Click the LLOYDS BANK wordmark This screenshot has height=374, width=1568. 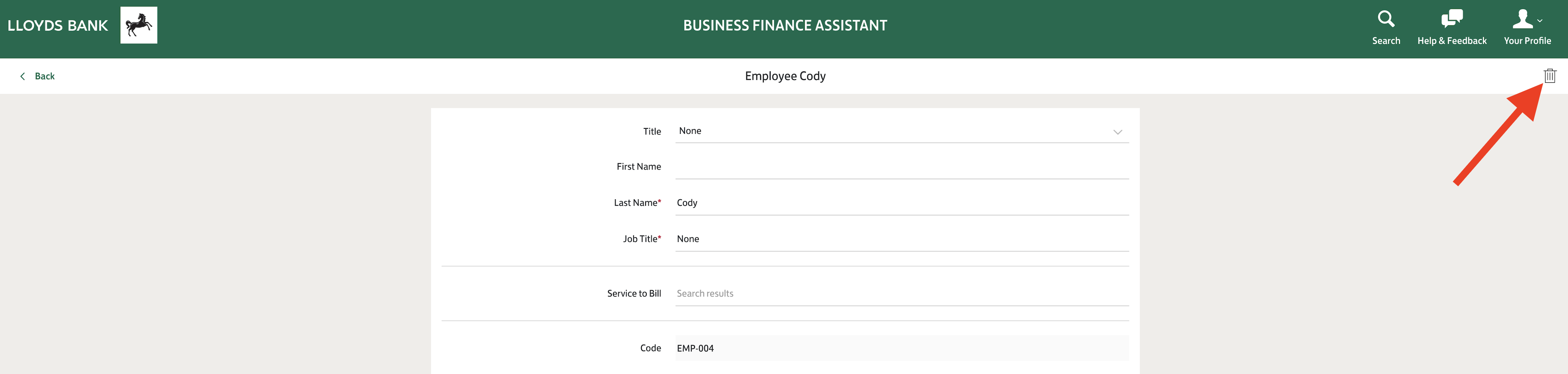tap(58, 26)
